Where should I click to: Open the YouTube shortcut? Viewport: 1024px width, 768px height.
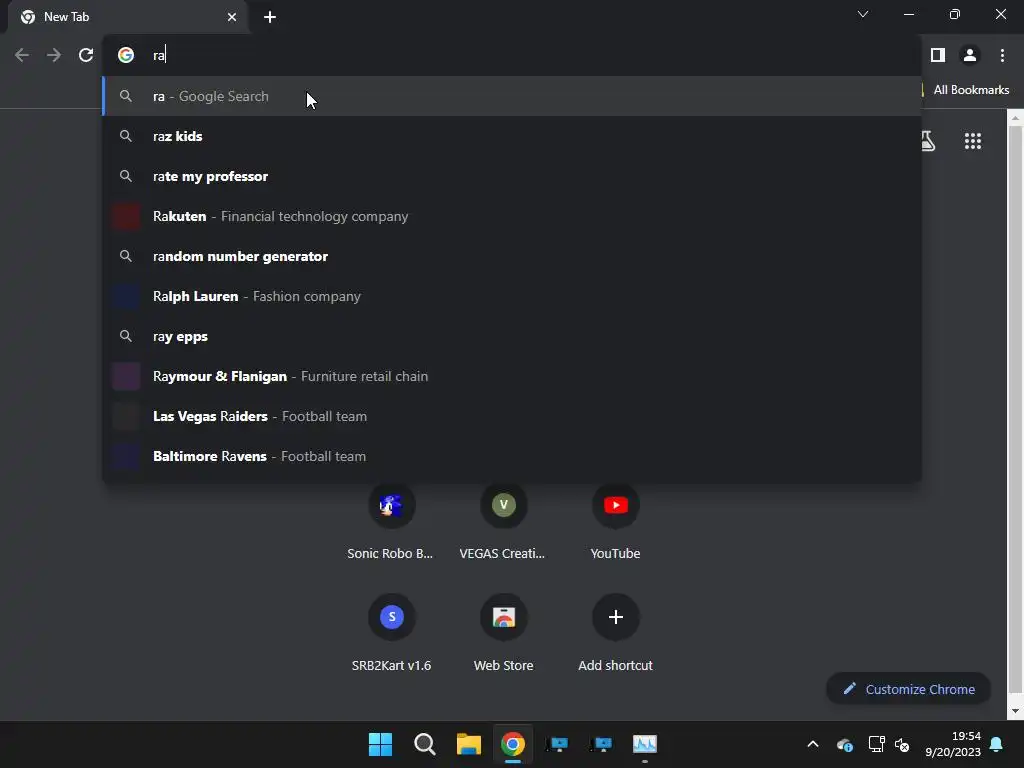click(615, 520)
